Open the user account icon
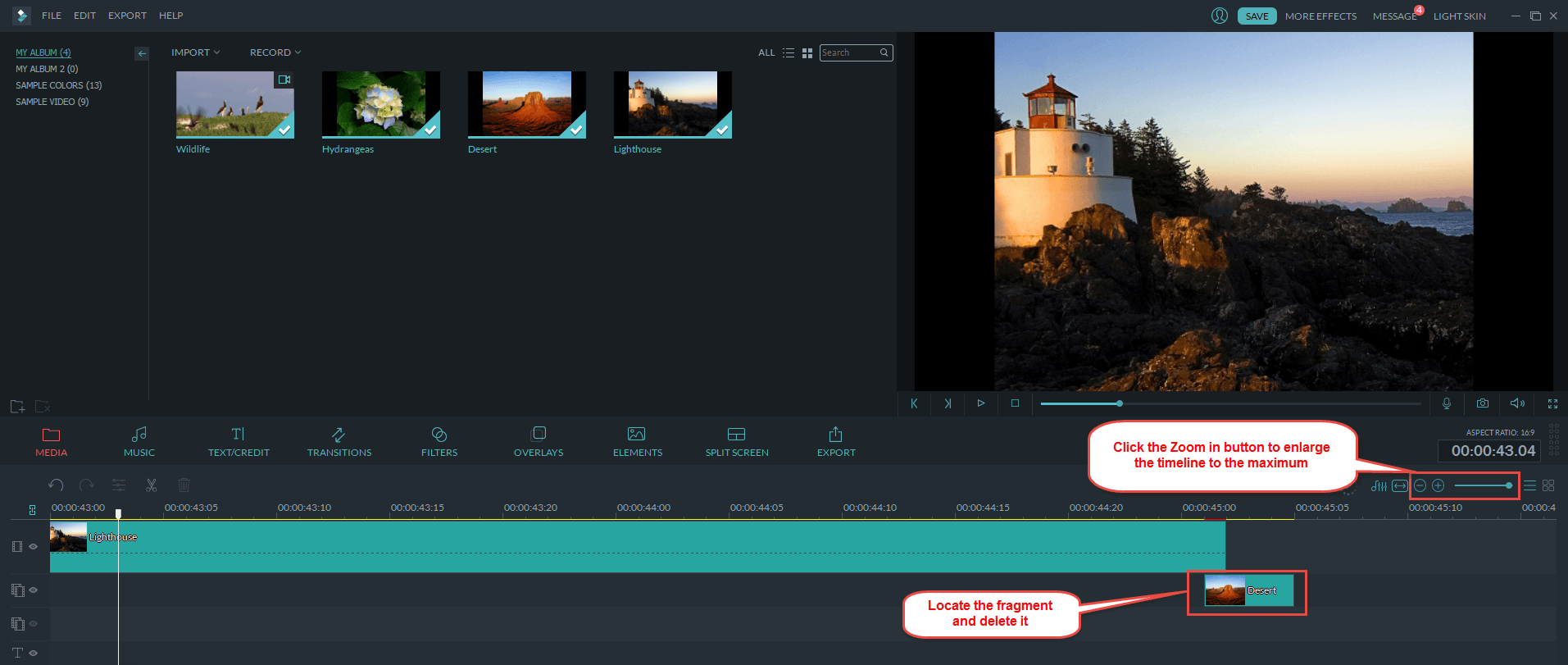Image resolution: width=1568 pixels, height=665 pixels. click(x=1220, y=16)
